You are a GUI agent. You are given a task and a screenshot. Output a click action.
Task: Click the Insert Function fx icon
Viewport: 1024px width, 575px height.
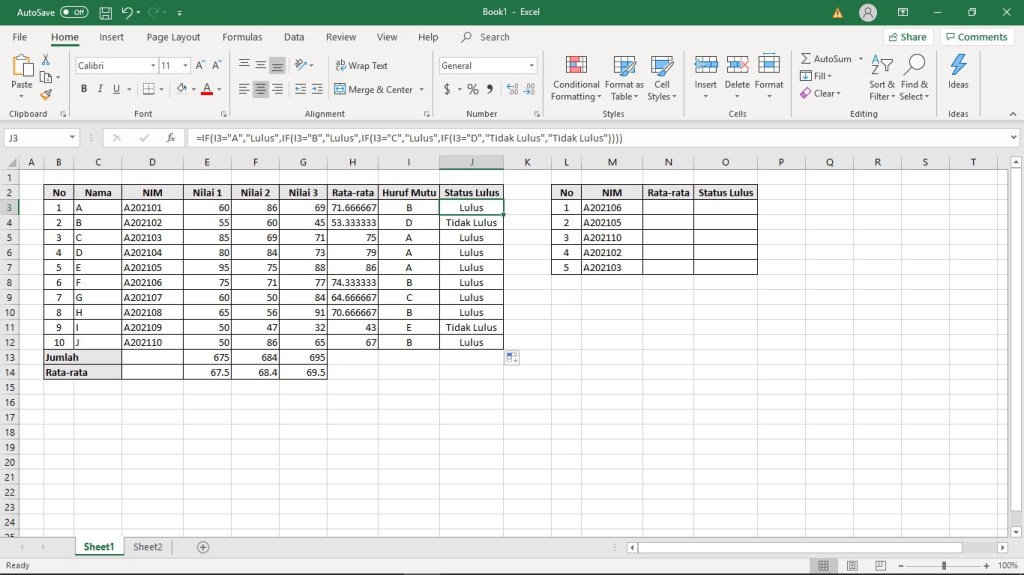click(171, 138)
